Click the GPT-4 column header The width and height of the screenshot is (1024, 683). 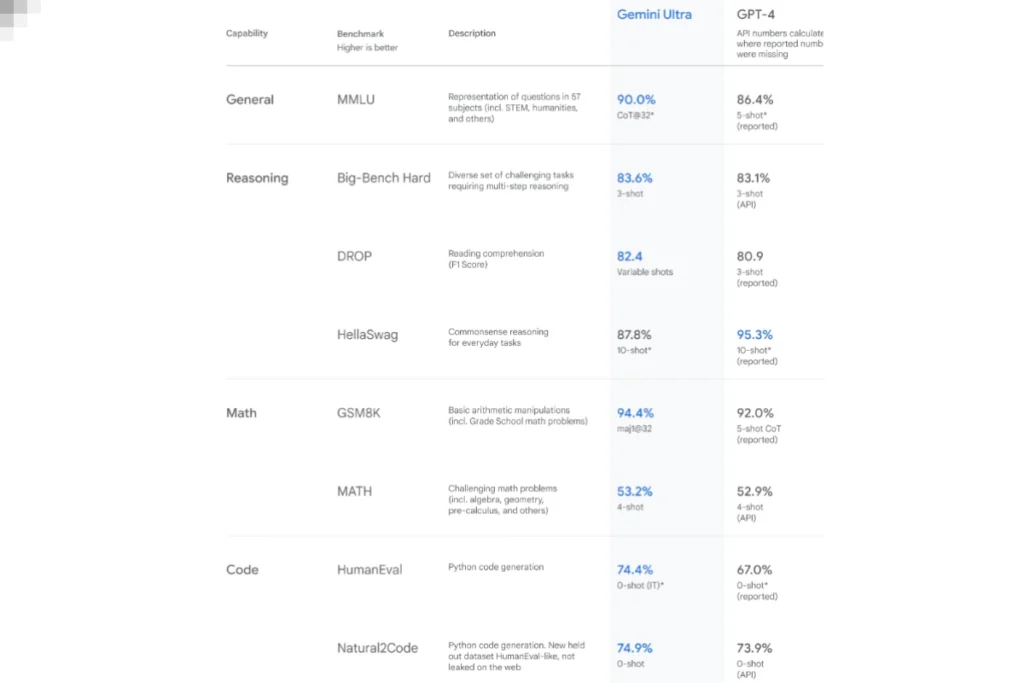point(755,14)
